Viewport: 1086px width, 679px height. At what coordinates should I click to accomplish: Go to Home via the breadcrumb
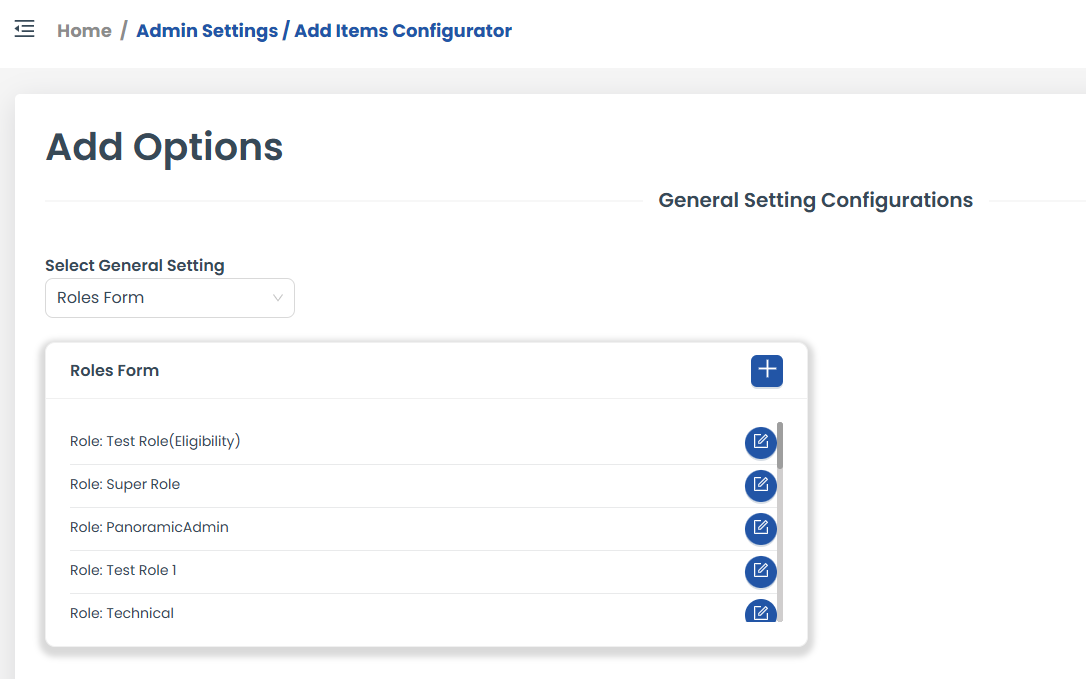[84, 31]
